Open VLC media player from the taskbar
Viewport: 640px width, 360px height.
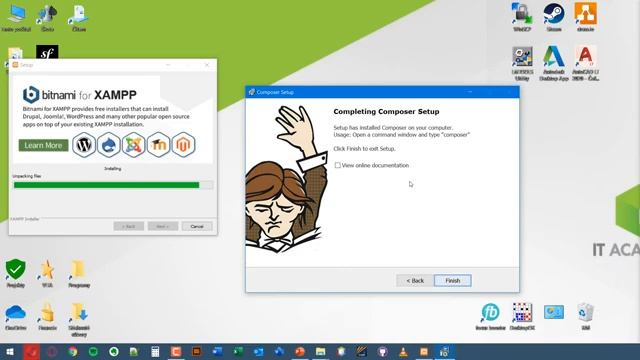403,352
